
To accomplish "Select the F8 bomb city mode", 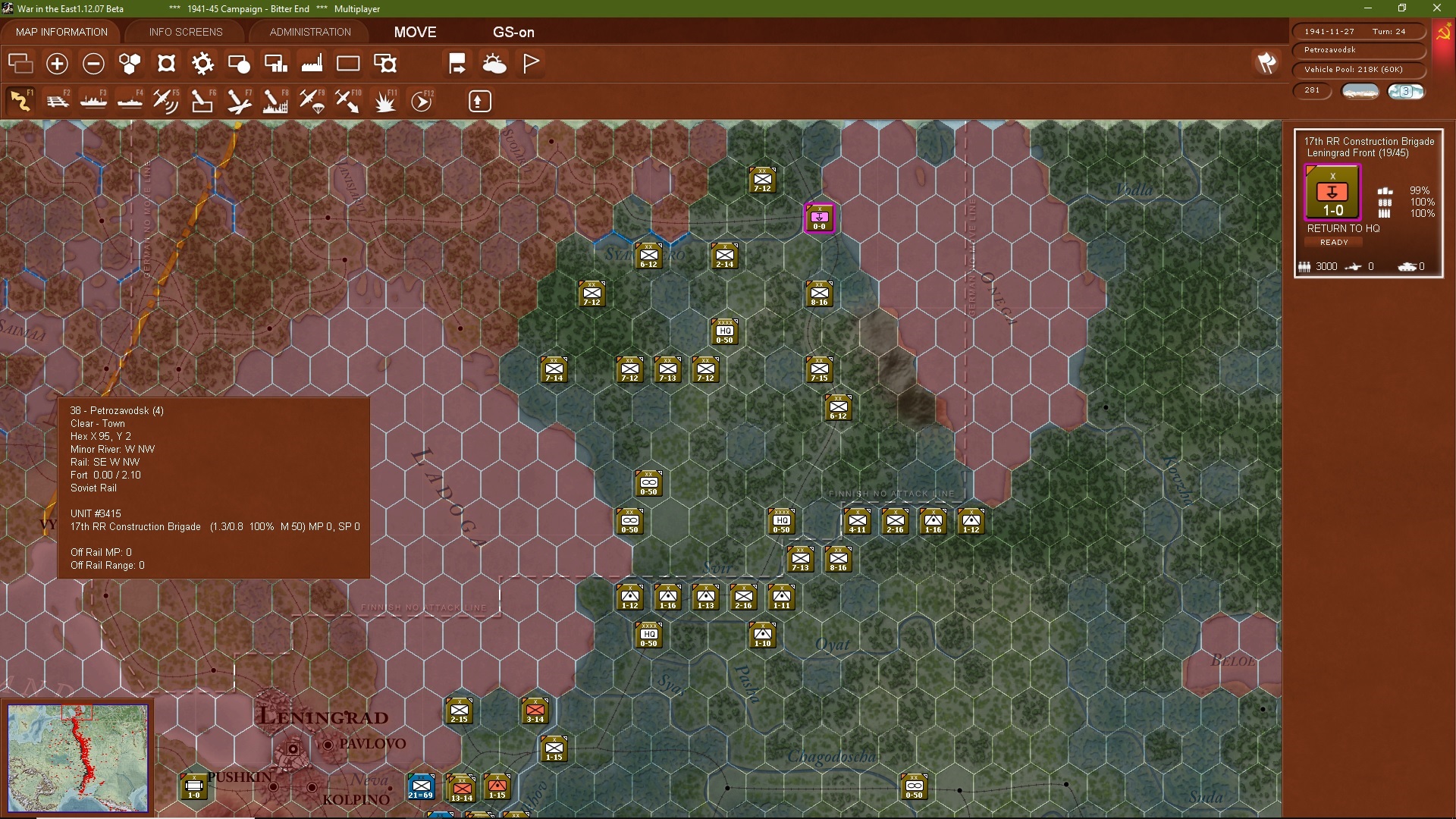I will click(276, 101).
